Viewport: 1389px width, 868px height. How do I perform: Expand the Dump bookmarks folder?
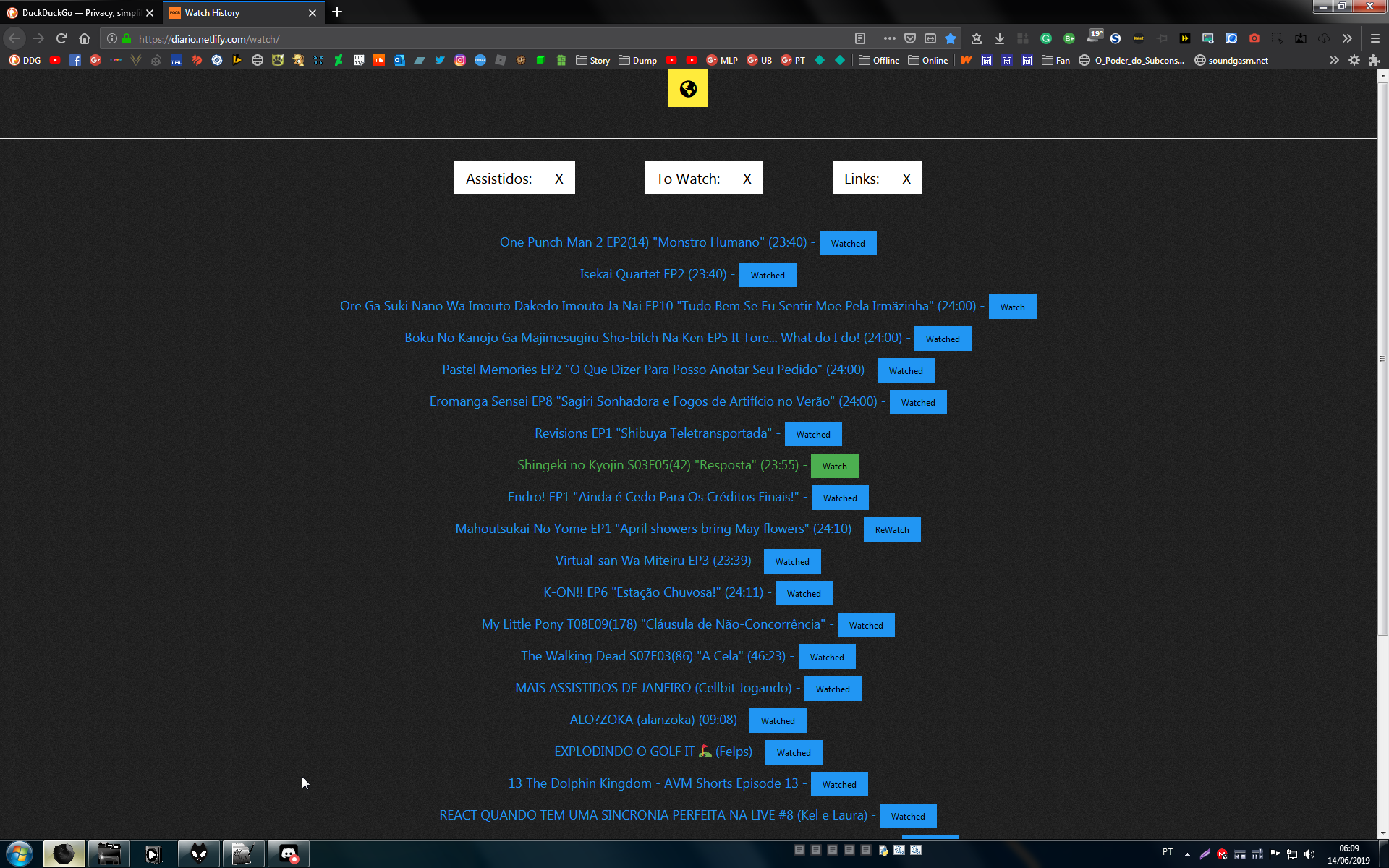[638, 60]
